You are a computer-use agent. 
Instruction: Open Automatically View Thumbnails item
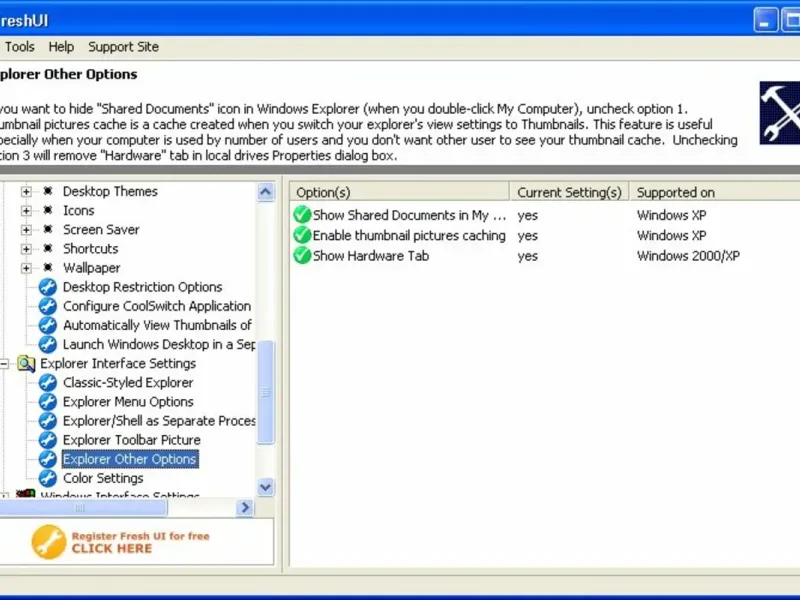point(157,325)
